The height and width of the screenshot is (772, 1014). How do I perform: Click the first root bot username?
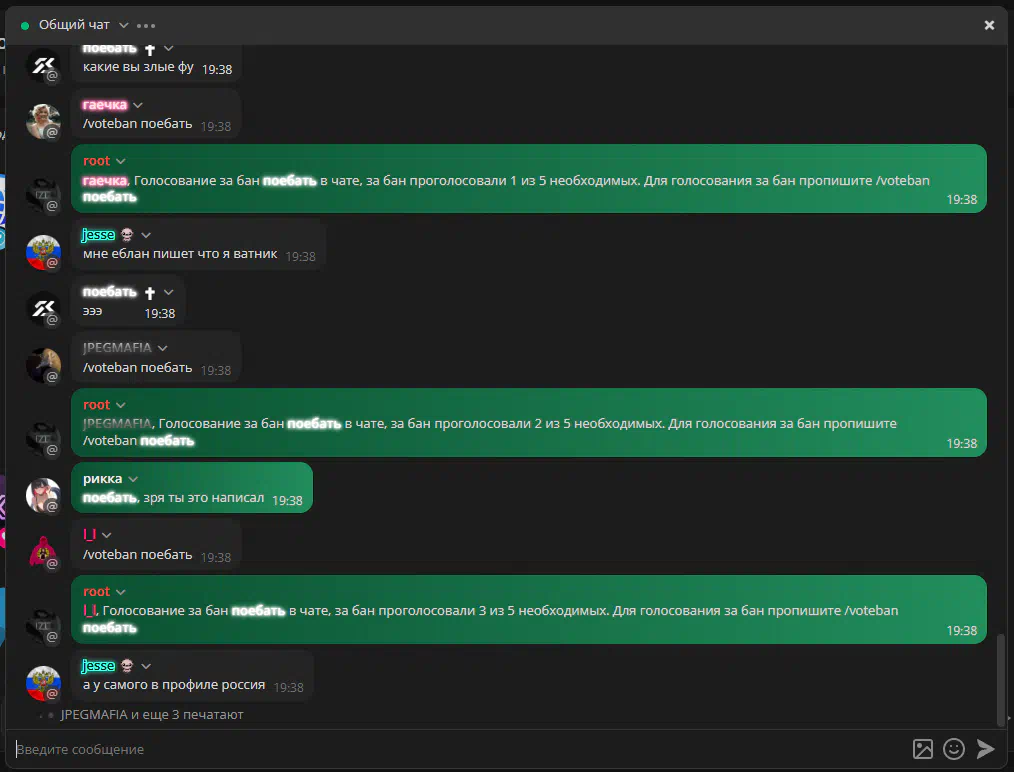click(x=96, y=160)
